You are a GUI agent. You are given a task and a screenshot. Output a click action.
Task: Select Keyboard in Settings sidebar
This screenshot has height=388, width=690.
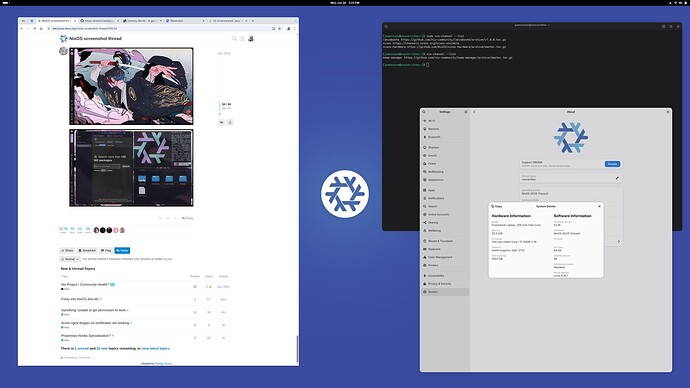[x=445, y=249]
